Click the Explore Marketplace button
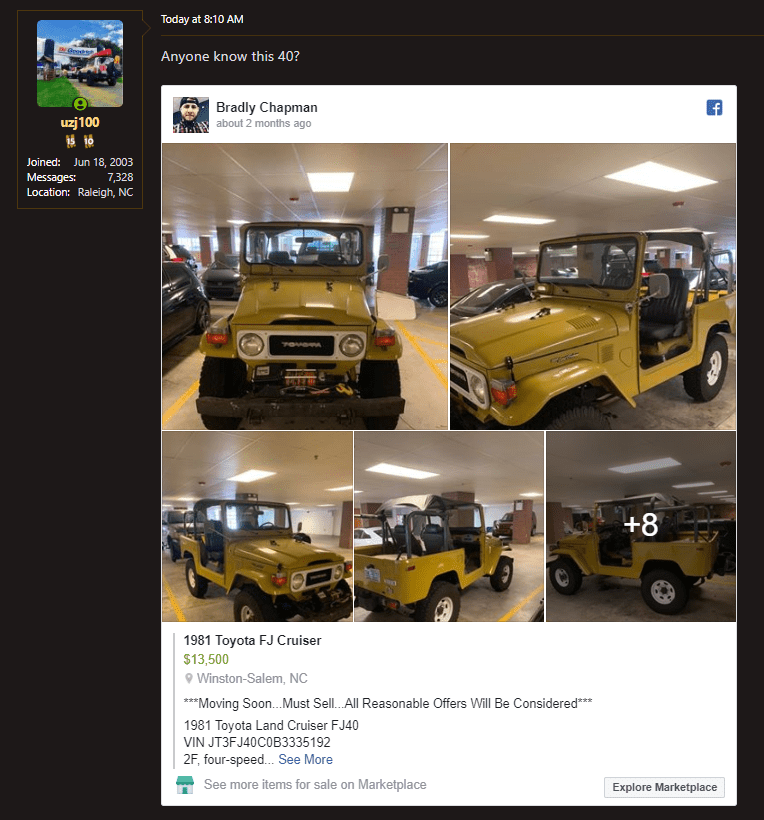 click(x=664, y=787)
